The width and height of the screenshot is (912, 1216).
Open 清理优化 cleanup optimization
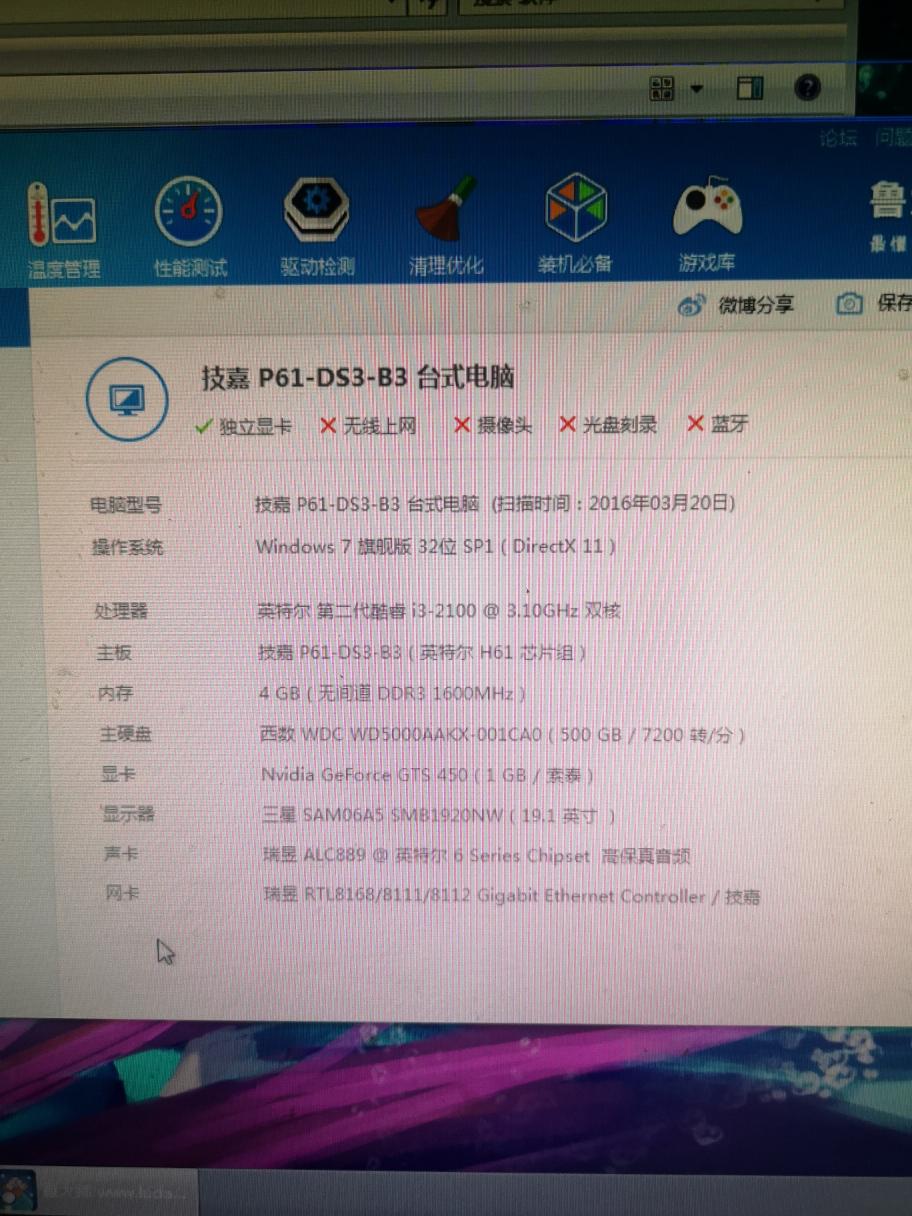click(446, 228)
